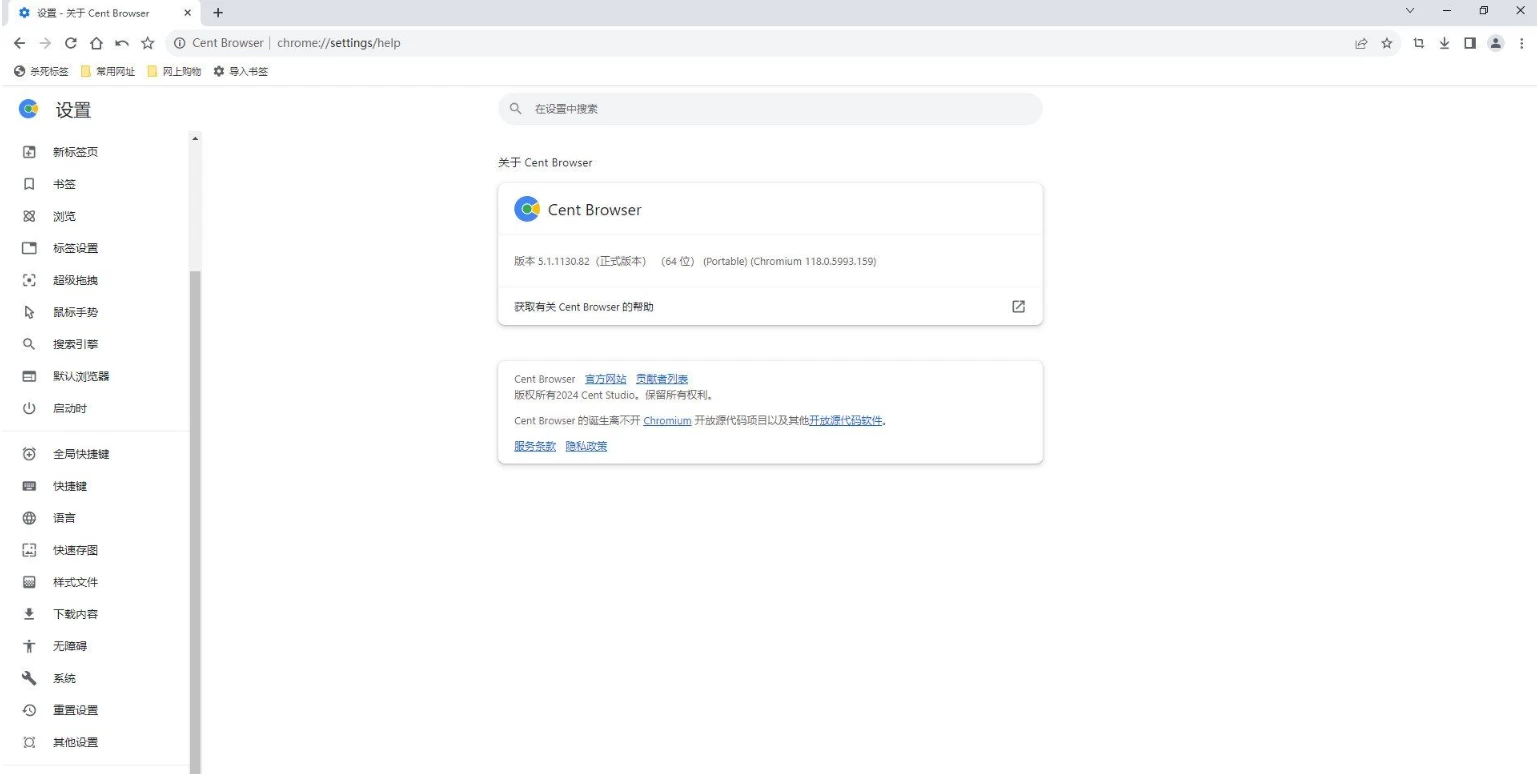Open the profile avatar icon

coord(1498,43)
